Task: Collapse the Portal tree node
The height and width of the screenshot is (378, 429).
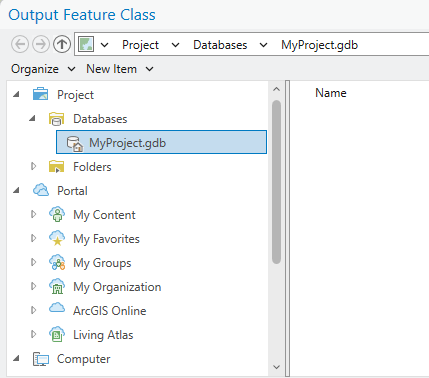Action: click(16, 191)
